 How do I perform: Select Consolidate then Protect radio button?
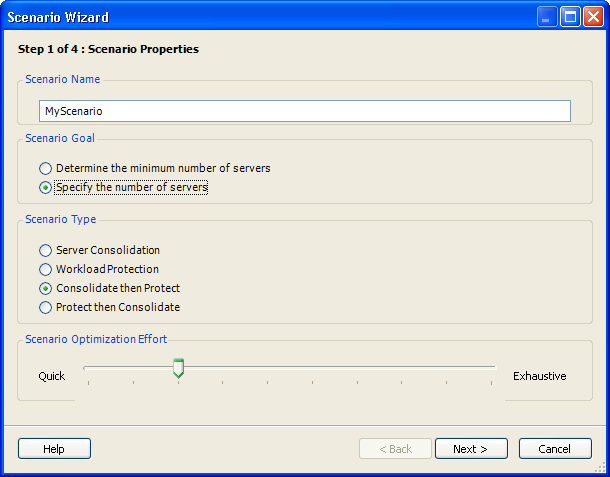click(46, 288)
